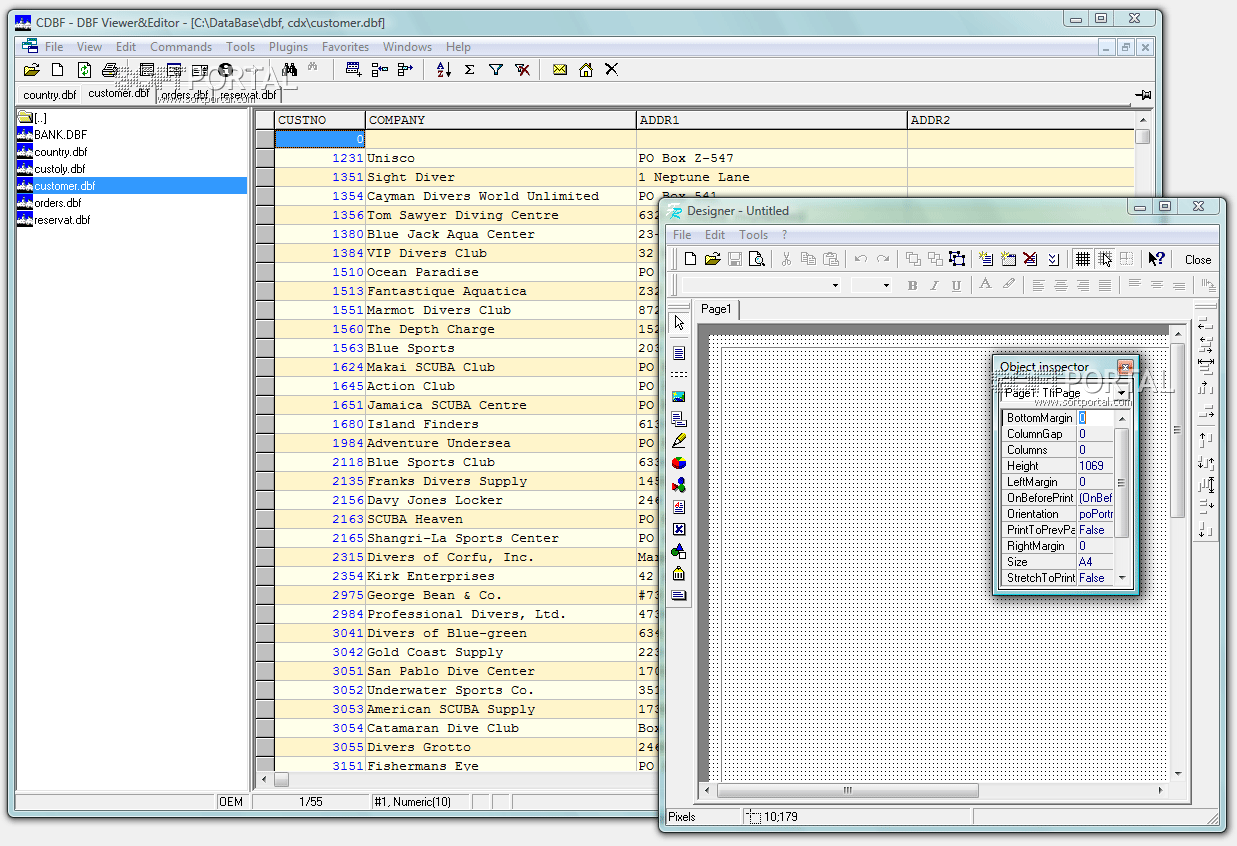Screen dimensions: 1237x846
Task: Click the page options down-arrow icon
Action: [1053, 259]
